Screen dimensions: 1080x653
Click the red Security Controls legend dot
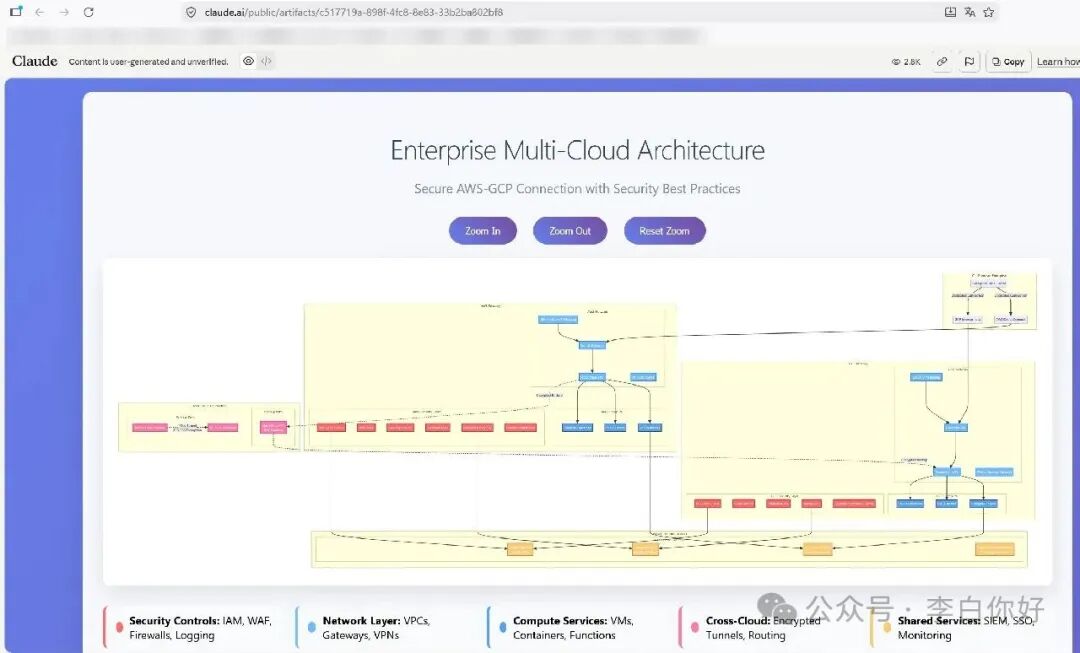pyautogui.click(x=119, y=628)
